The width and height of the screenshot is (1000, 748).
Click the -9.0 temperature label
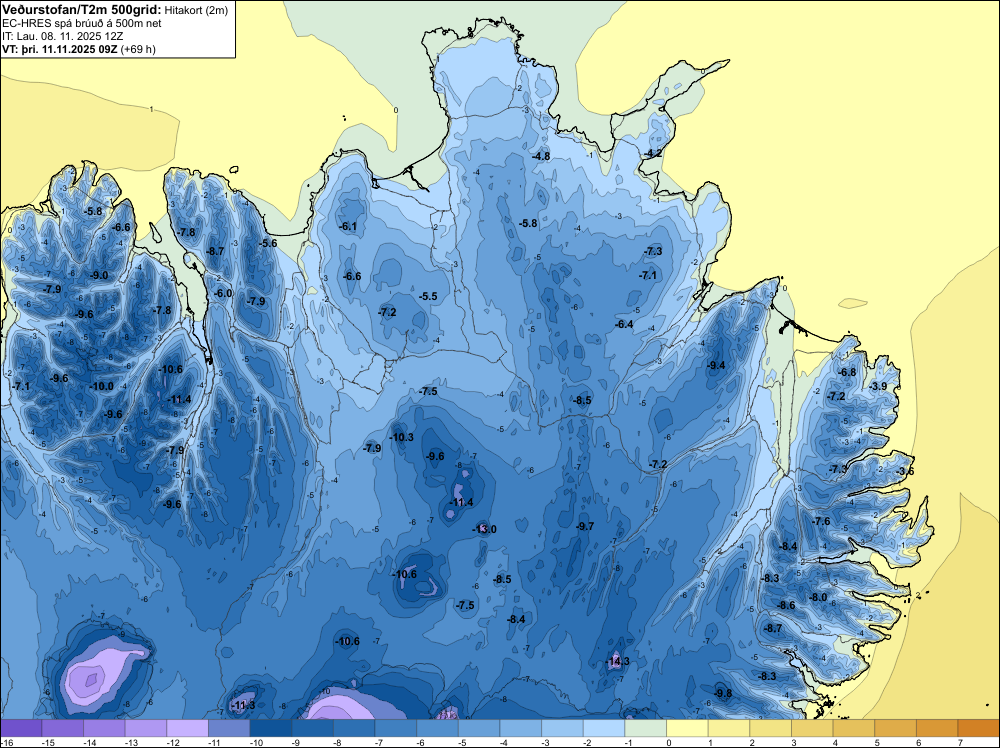click(99, 275)
